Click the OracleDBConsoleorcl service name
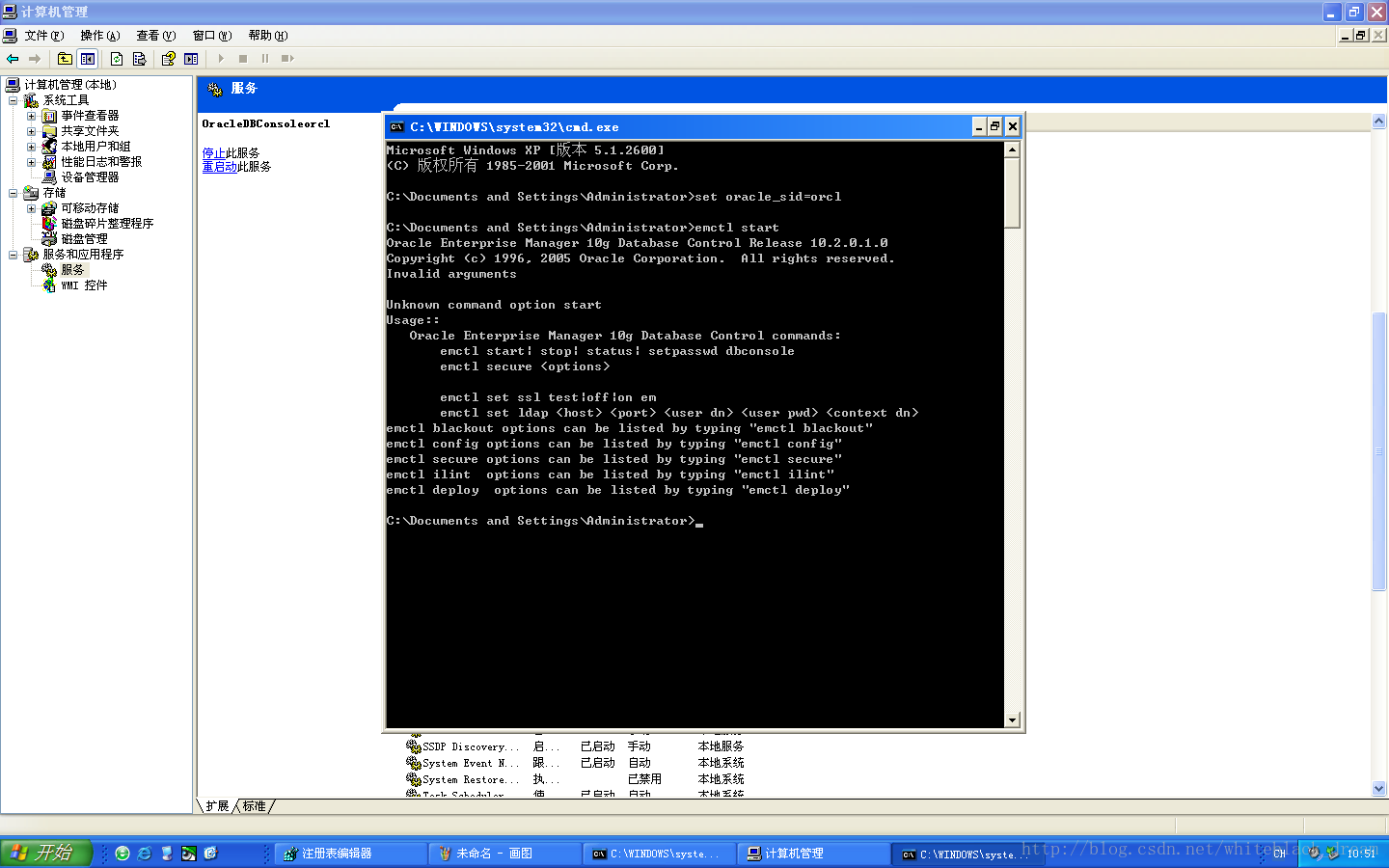 [265, 124]
